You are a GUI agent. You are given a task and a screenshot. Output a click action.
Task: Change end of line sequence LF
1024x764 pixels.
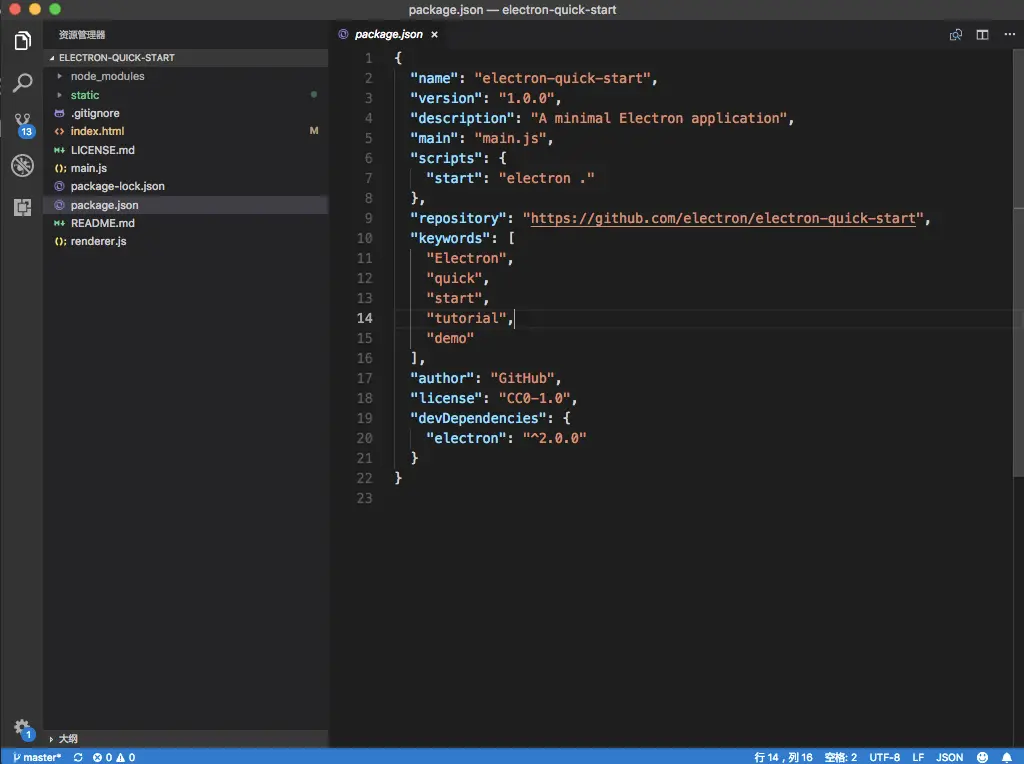coord(918,757)
